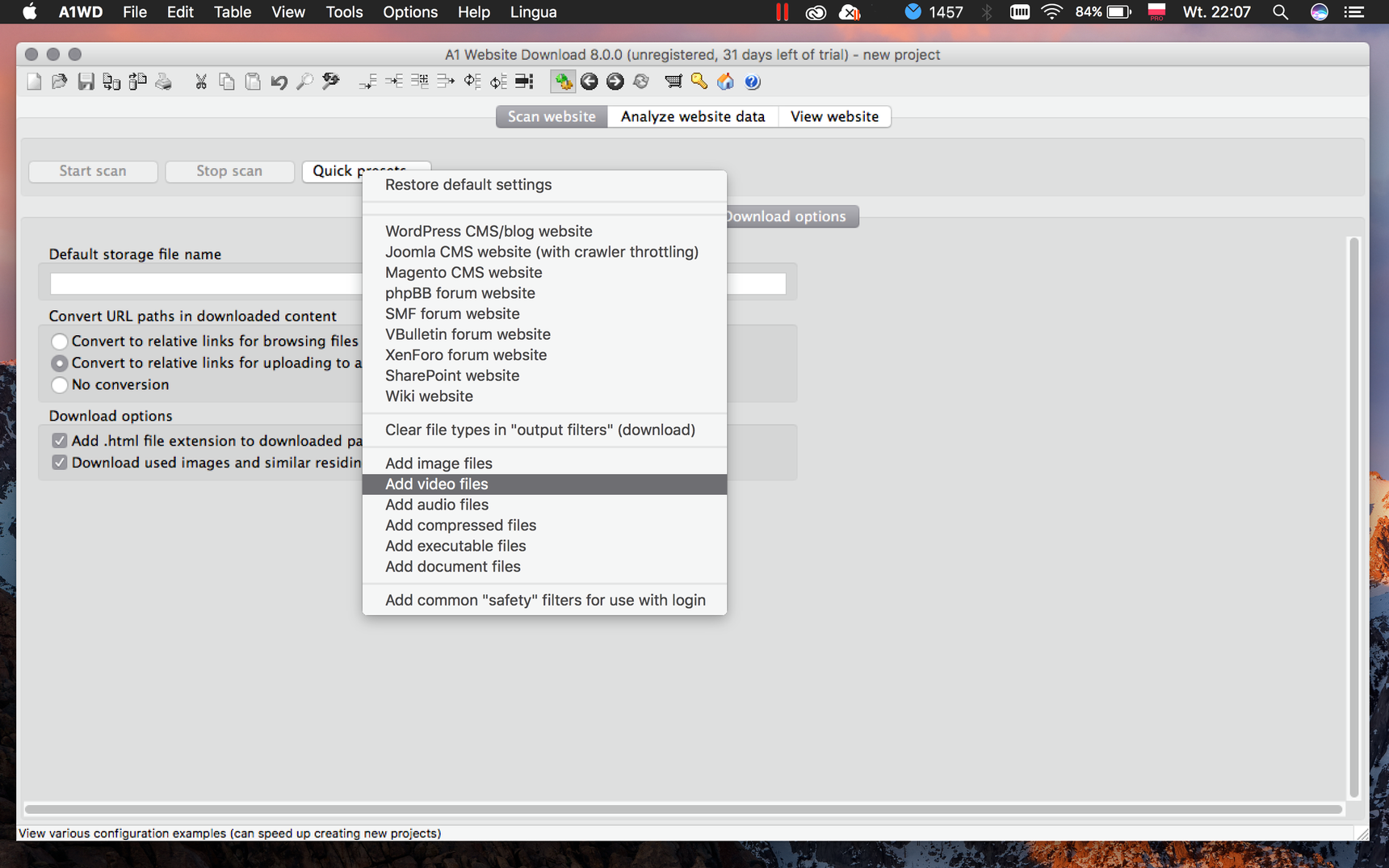The height and width of the screenshot is (868, 1389).
Task: Switch to View website tab
Action: [834, 116]
